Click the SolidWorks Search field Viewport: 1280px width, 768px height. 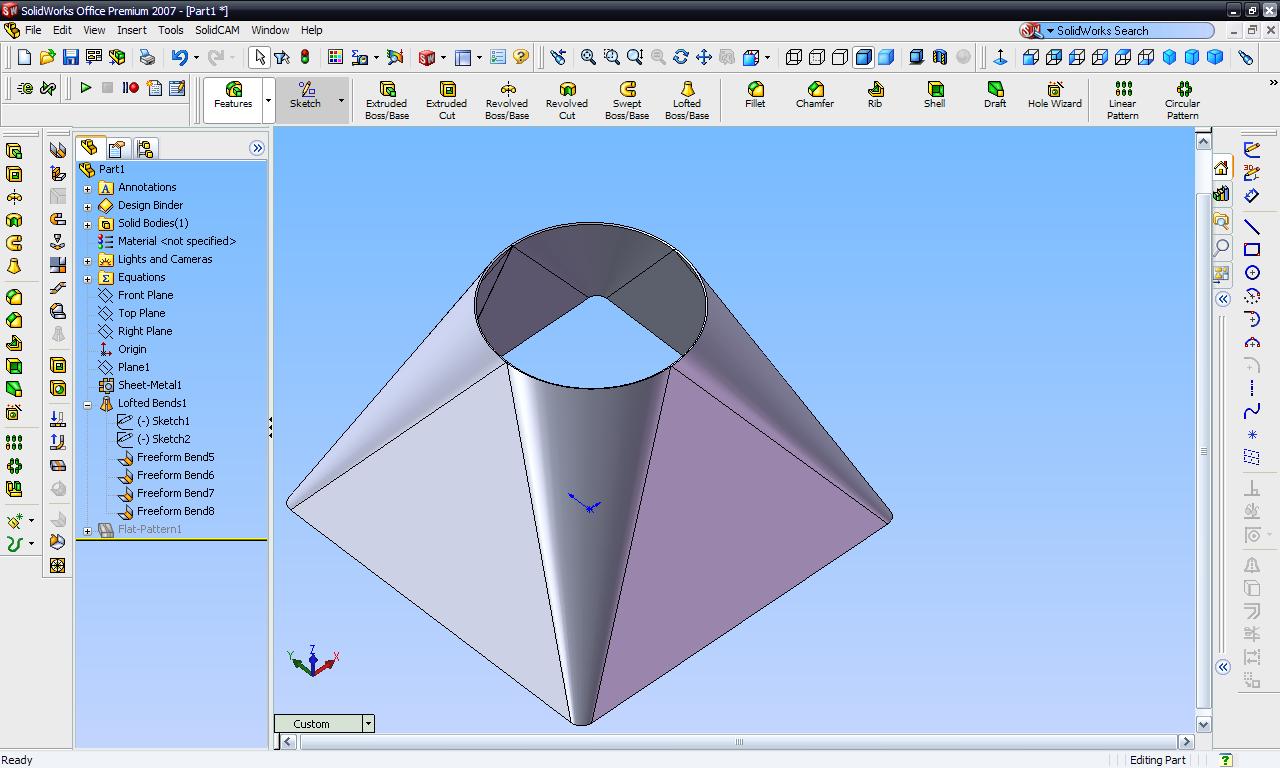pos(1130,31)
